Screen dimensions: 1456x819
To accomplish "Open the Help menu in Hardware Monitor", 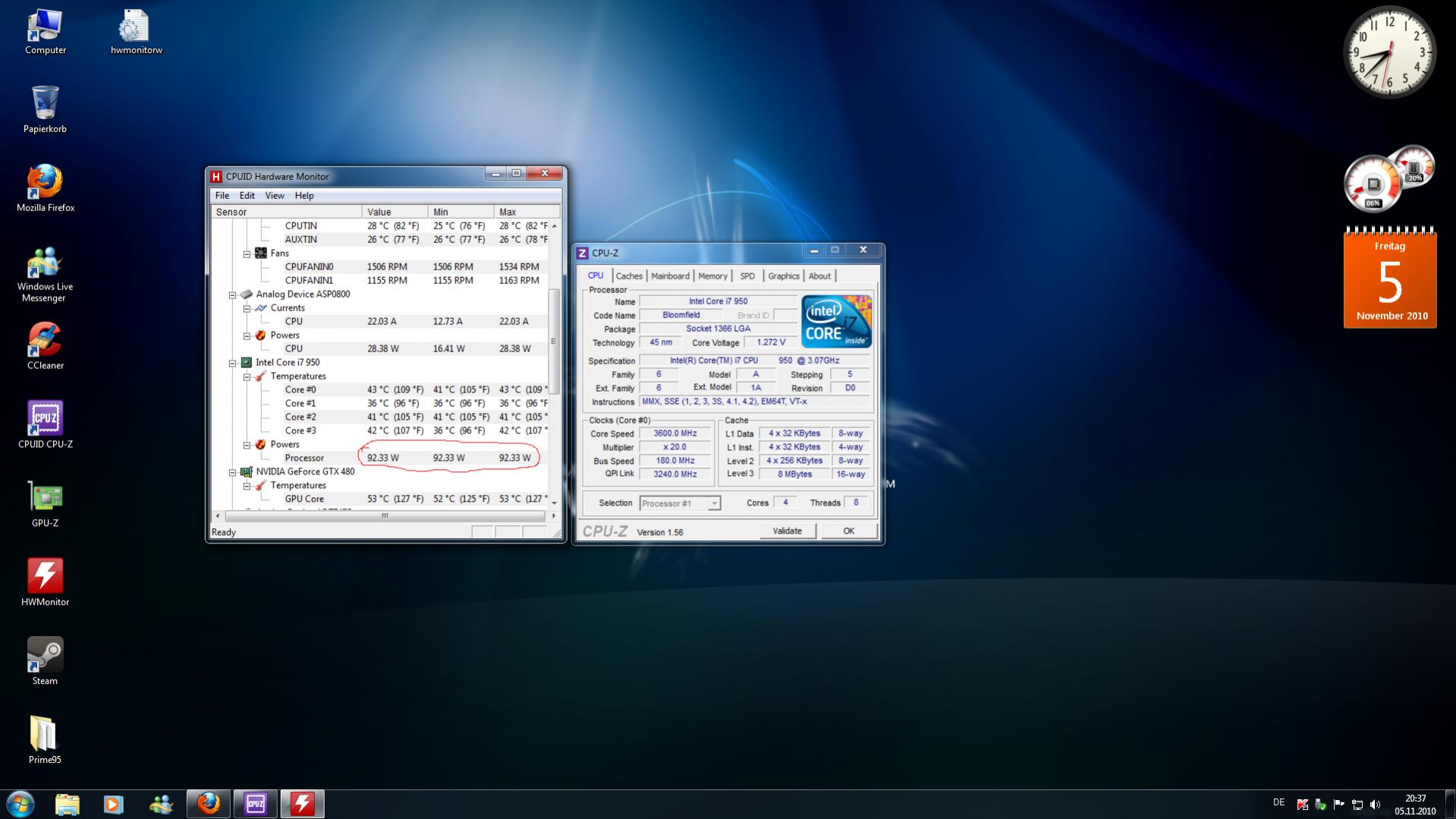I will coord(304,196).
